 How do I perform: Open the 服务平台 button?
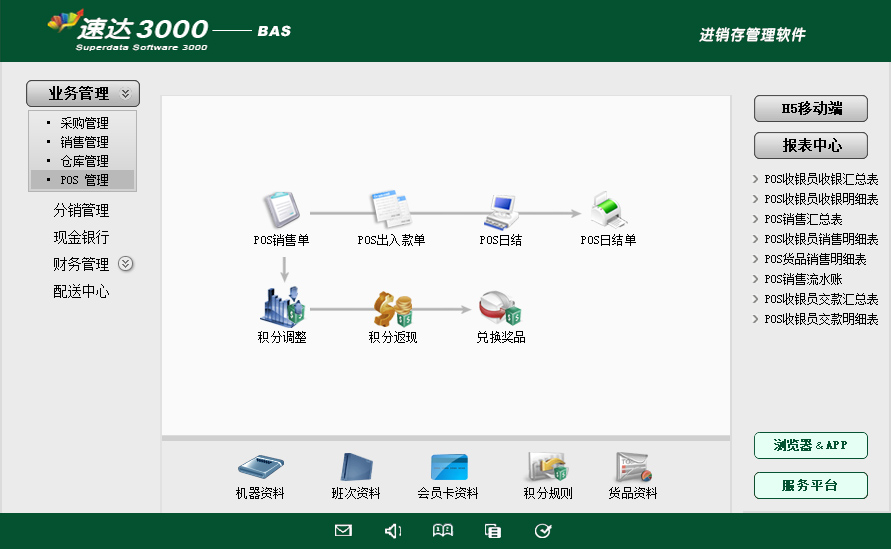(810, 486)
